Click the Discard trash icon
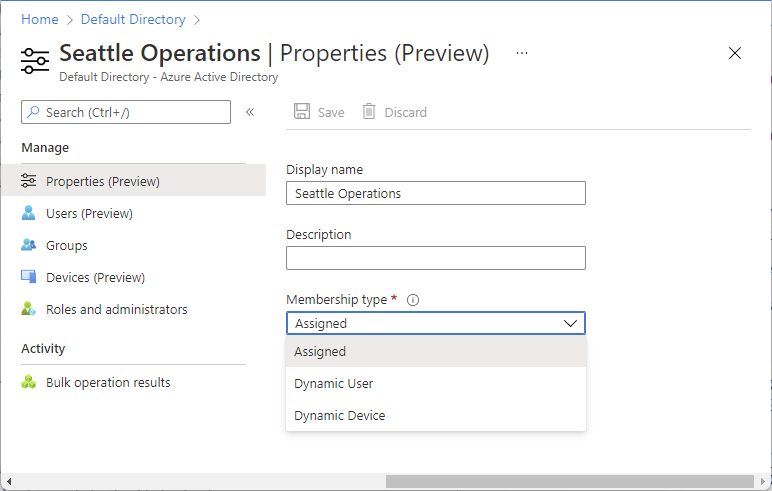Screen dimensions: 772x491 pos(370,112)
